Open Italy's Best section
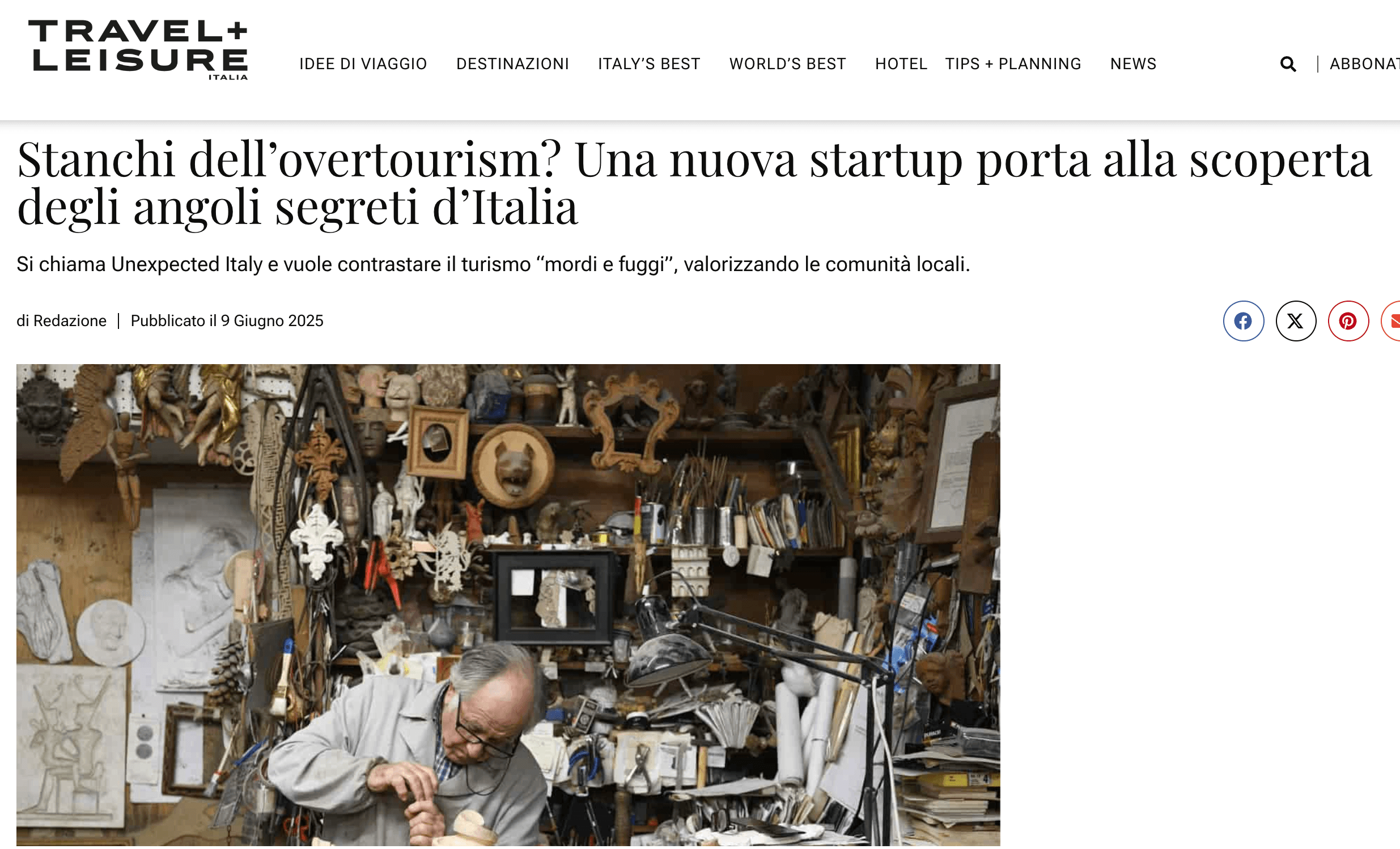Image resolution: width=1400 pixels, height=849 pixels. point(649,64)
